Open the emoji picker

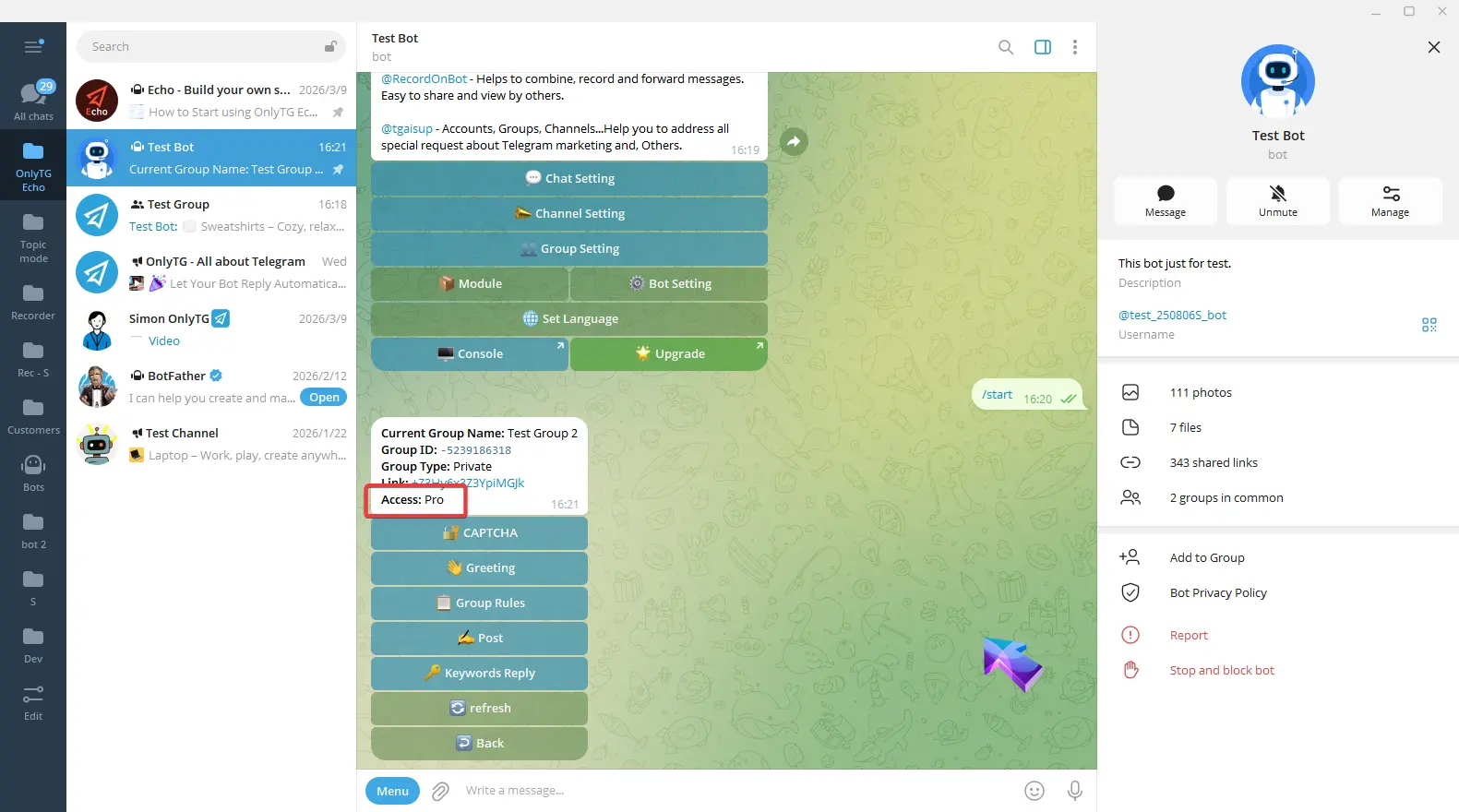(1034, 791)
